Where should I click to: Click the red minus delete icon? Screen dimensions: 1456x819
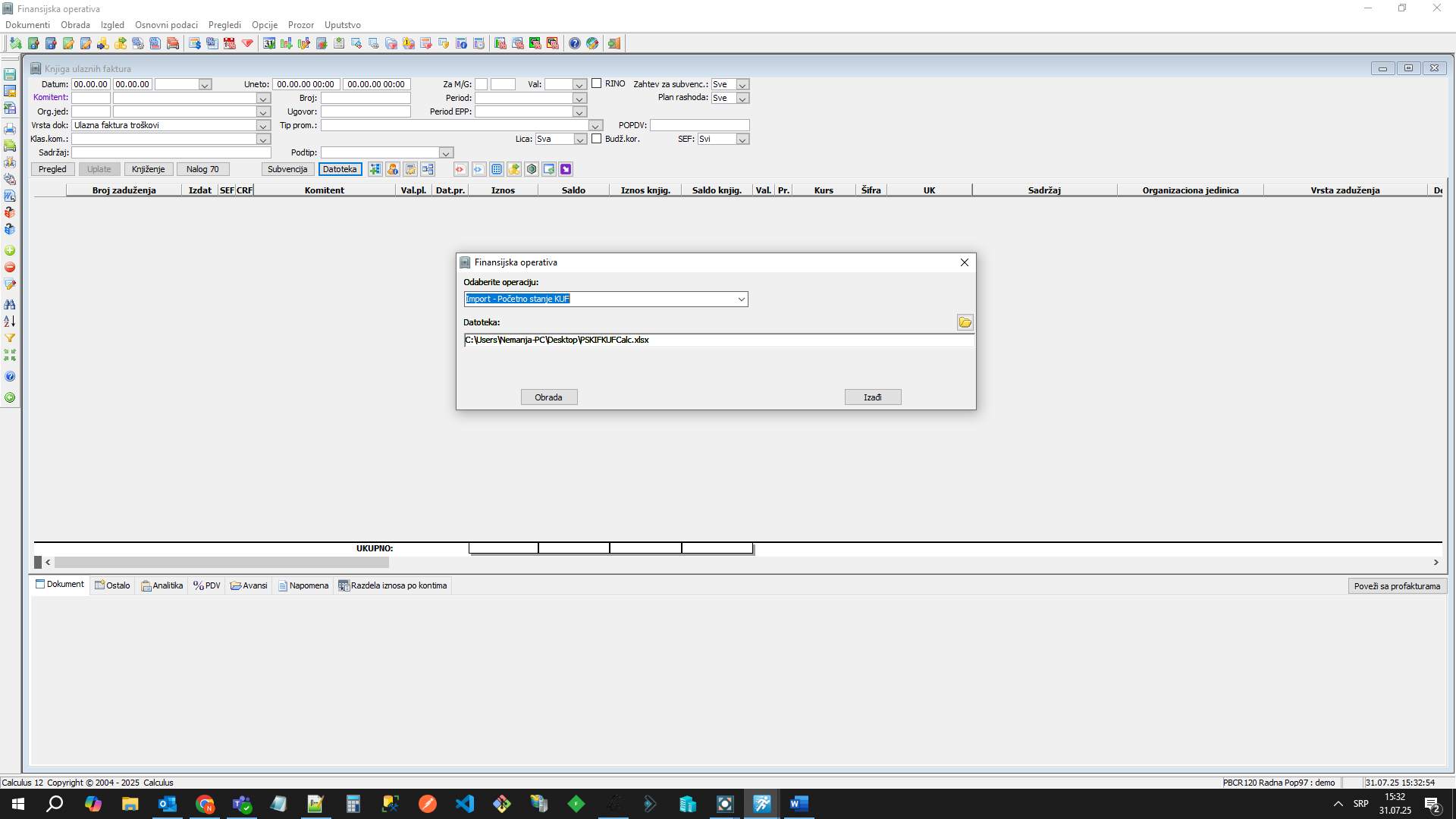(x=10, y=267)
